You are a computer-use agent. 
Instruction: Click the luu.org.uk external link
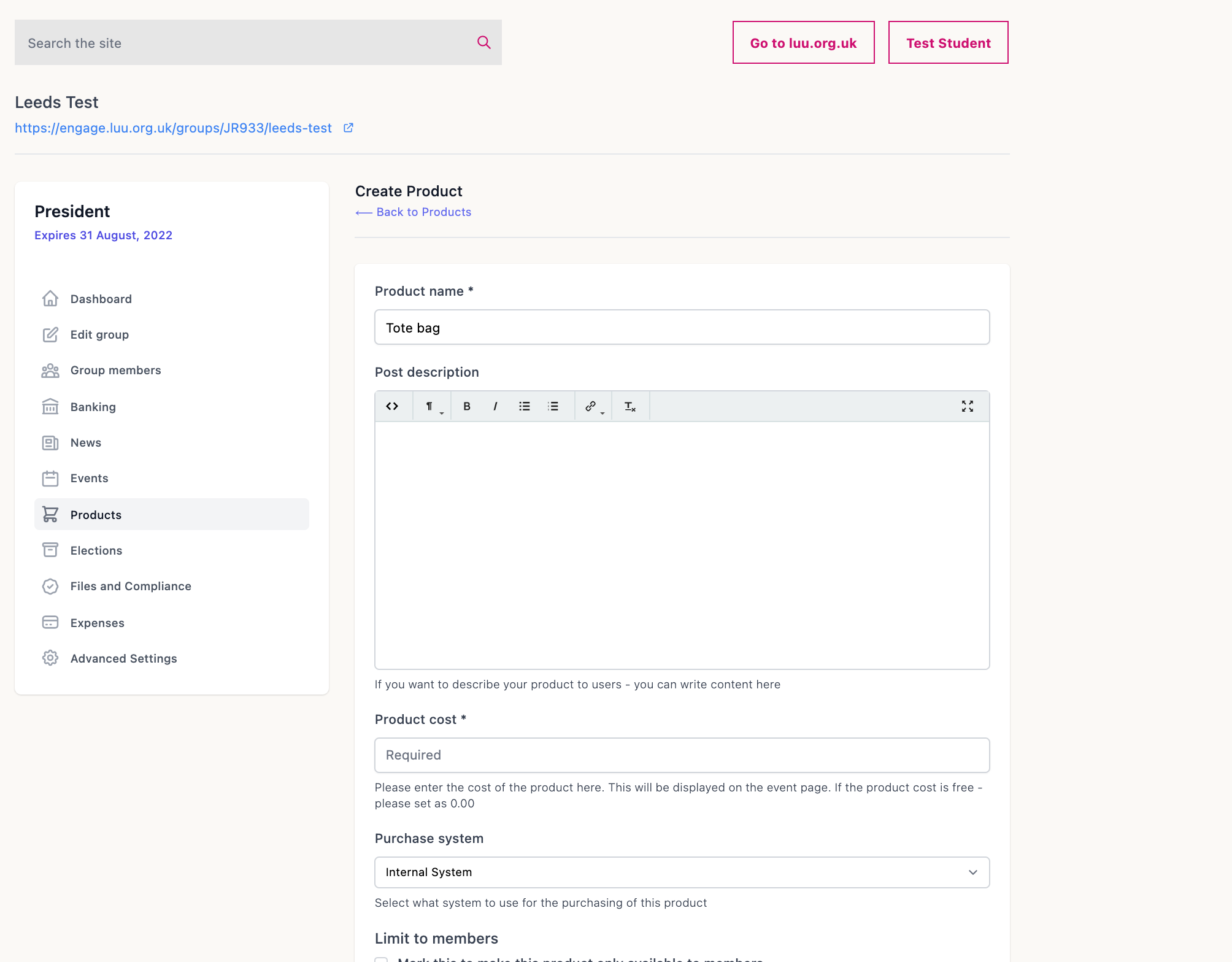(348, 127)
